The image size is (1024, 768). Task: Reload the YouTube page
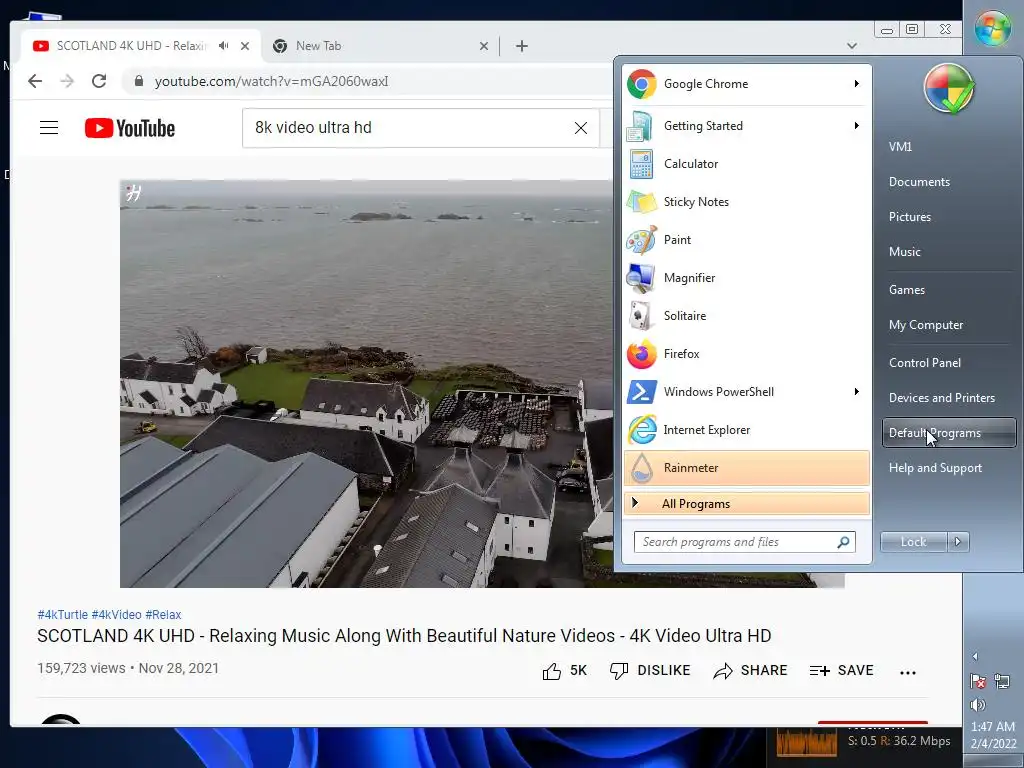coord(99,81)
